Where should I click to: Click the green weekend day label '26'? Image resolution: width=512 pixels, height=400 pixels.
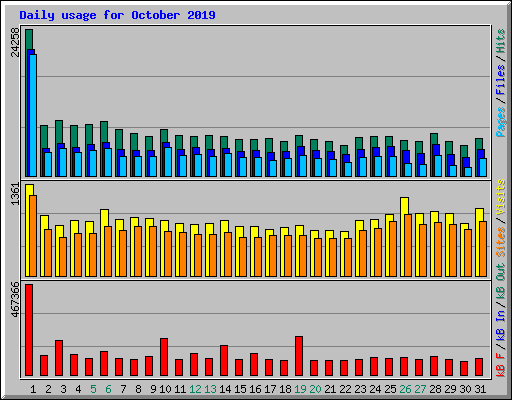click(405, 389)
